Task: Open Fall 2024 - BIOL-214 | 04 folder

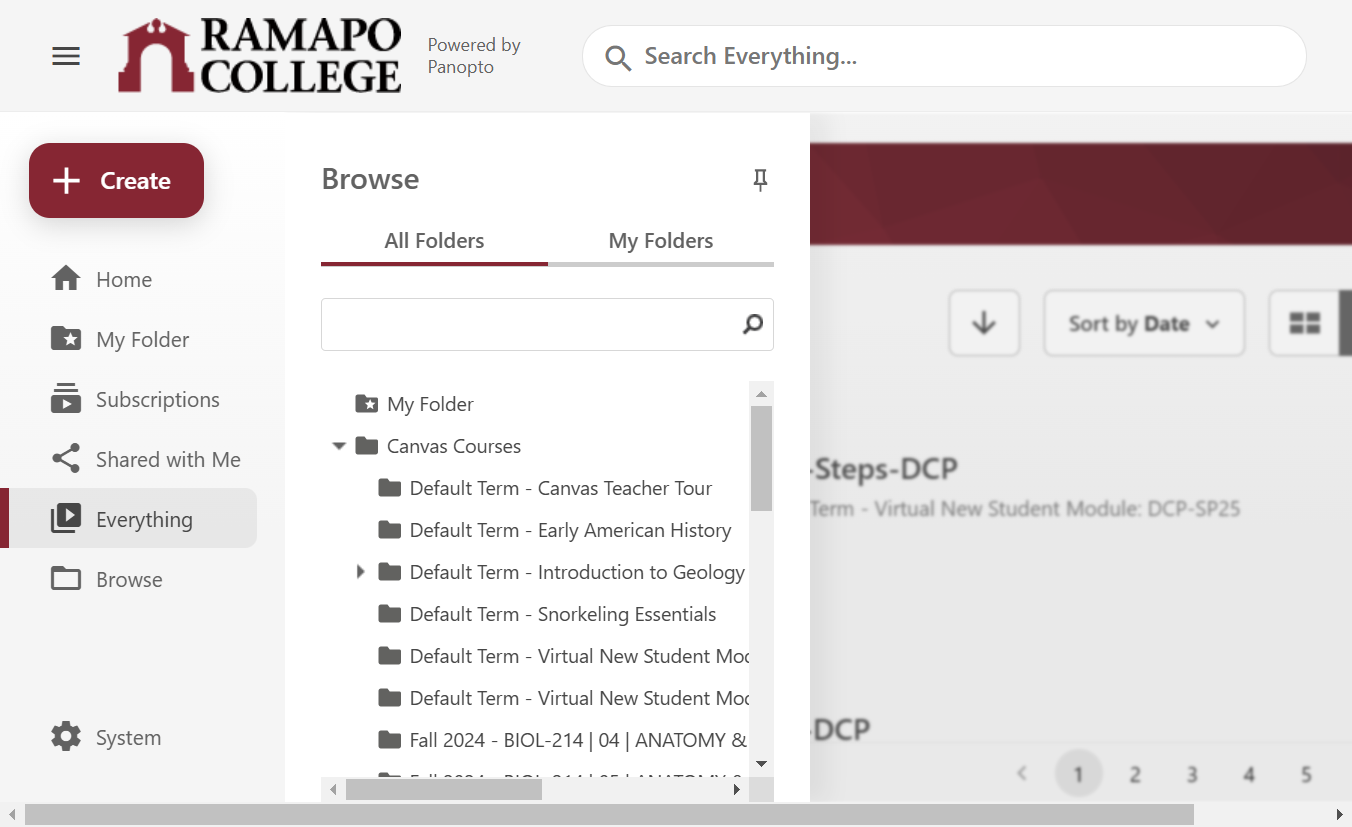Action: [578, 740]
